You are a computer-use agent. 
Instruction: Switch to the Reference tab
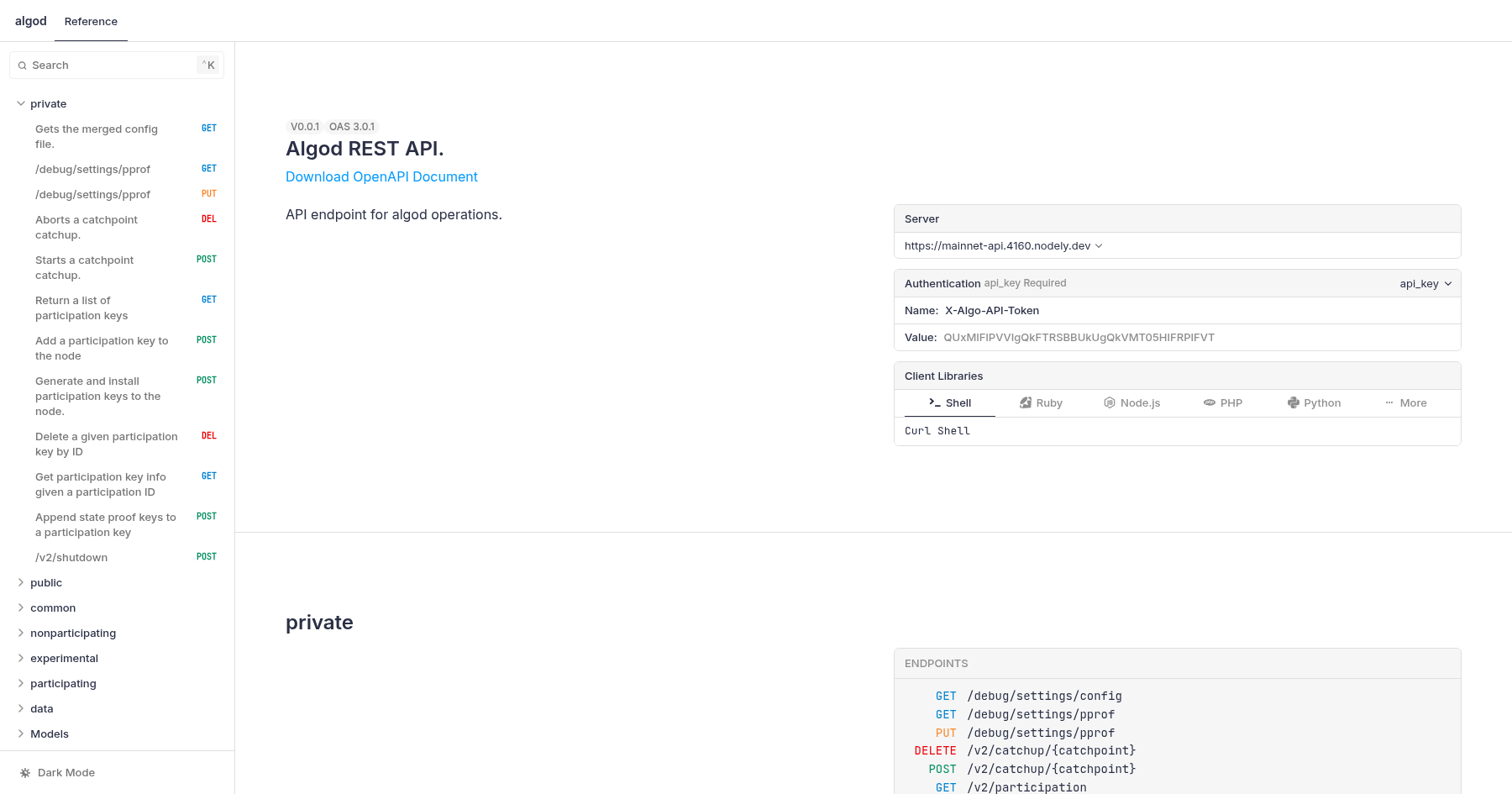(91, 22)
